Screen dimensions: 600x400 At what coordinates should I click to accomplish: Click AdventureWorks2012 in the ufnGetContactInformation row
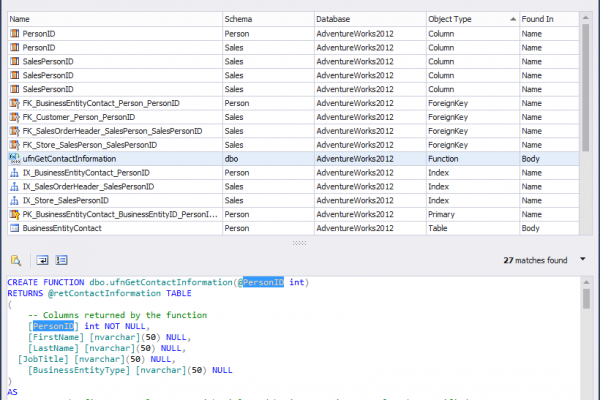pos(355,158)
